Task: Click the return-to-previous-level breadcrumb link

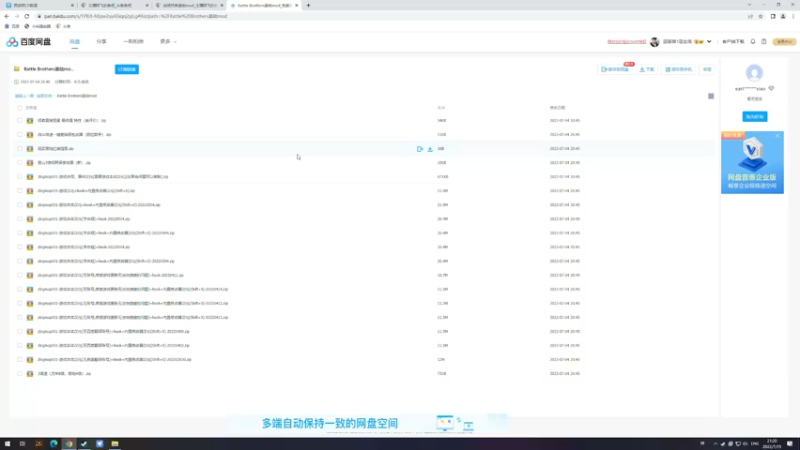Action: click(x=24, y=96)
